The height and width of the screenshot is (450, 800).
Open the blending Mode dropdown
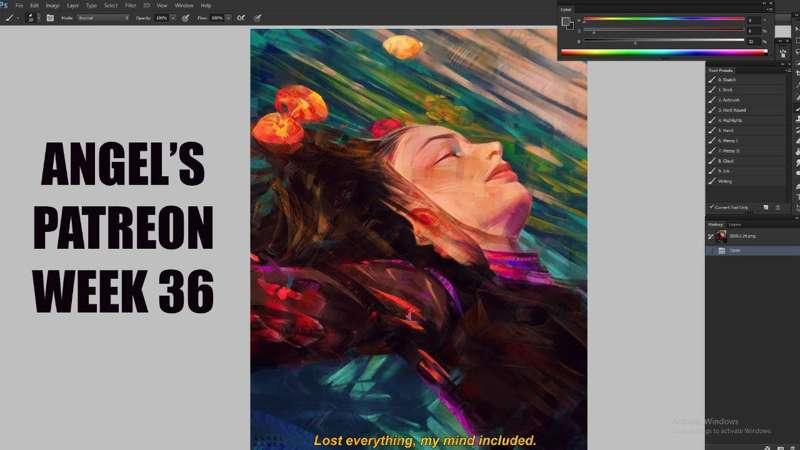104,18
